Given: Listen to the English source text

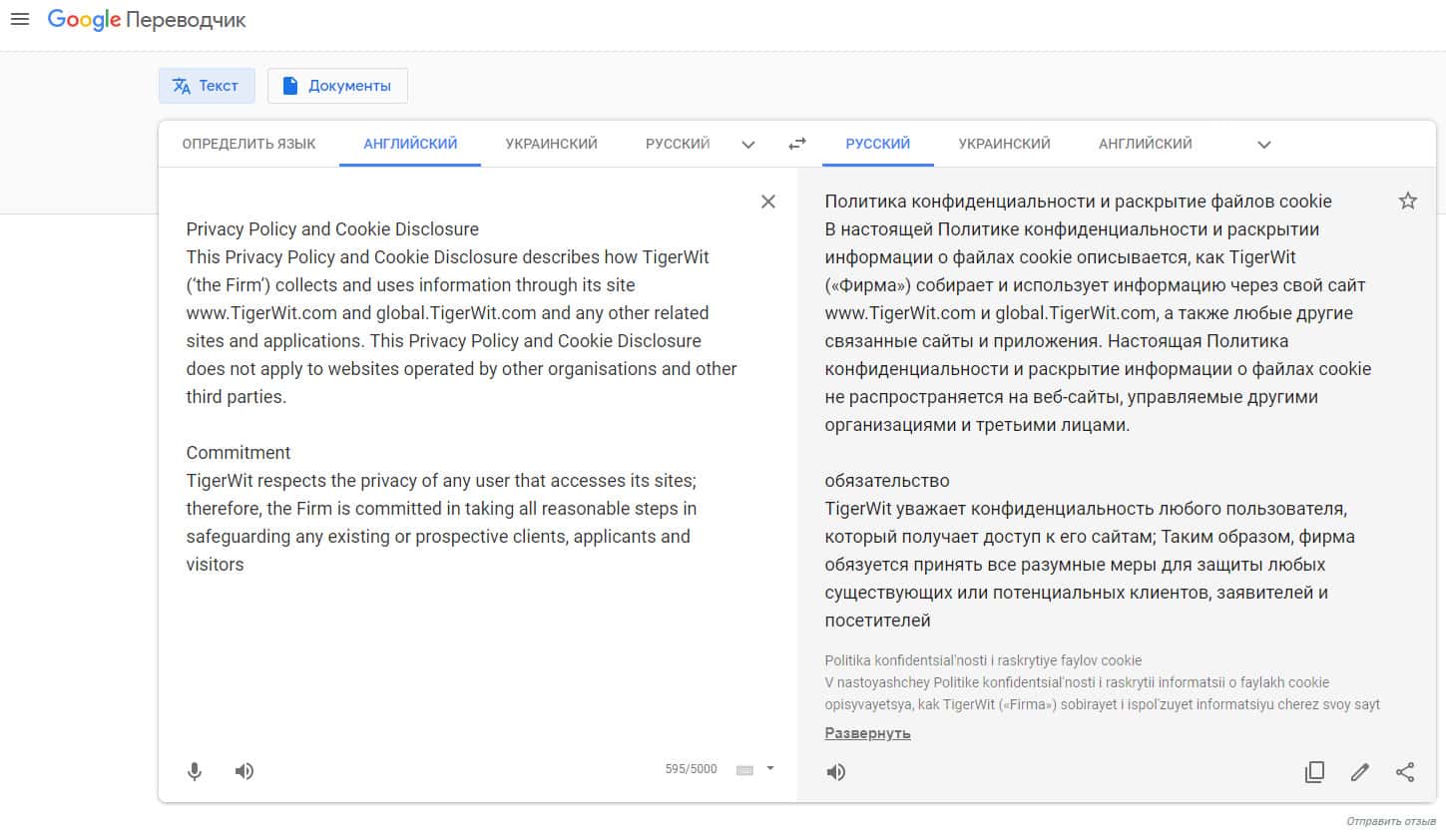Looking at the screenshot, I should pyautogui.click(x=244, y=771).
